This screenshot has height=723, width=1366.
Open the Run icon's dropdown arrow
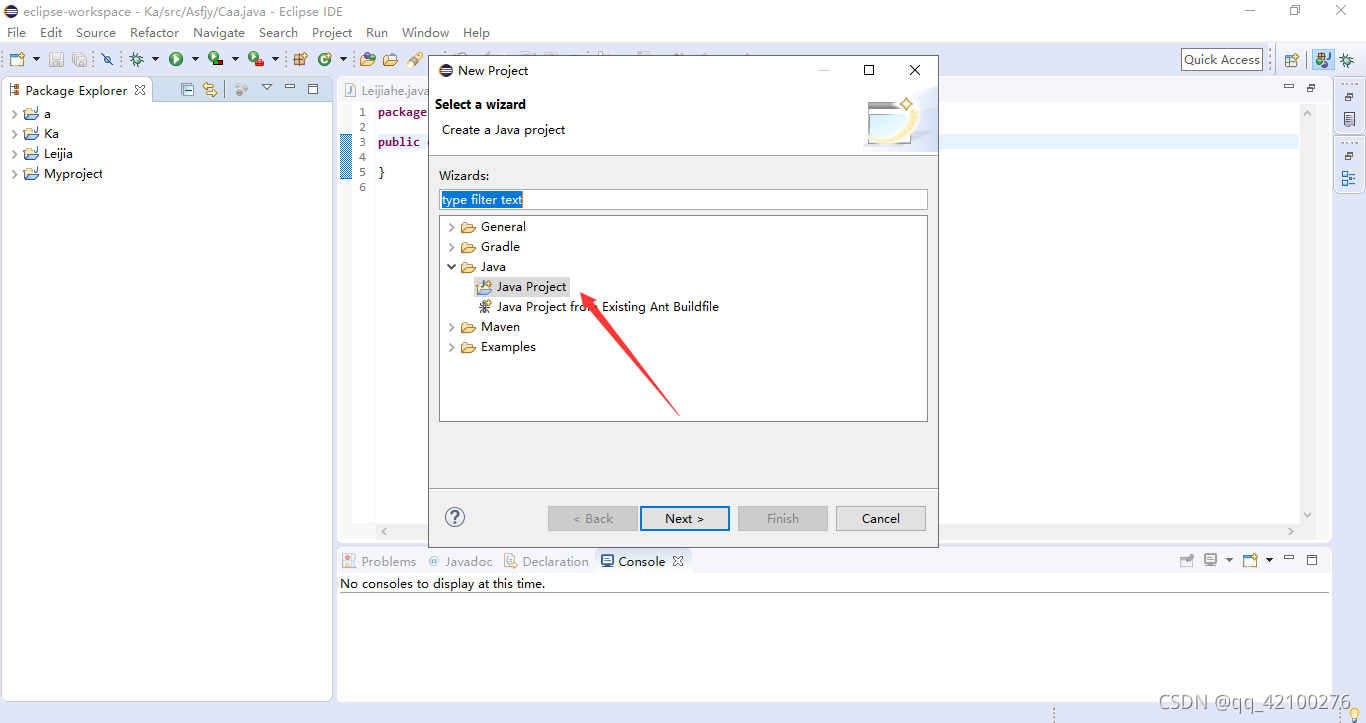pos(195,60)
